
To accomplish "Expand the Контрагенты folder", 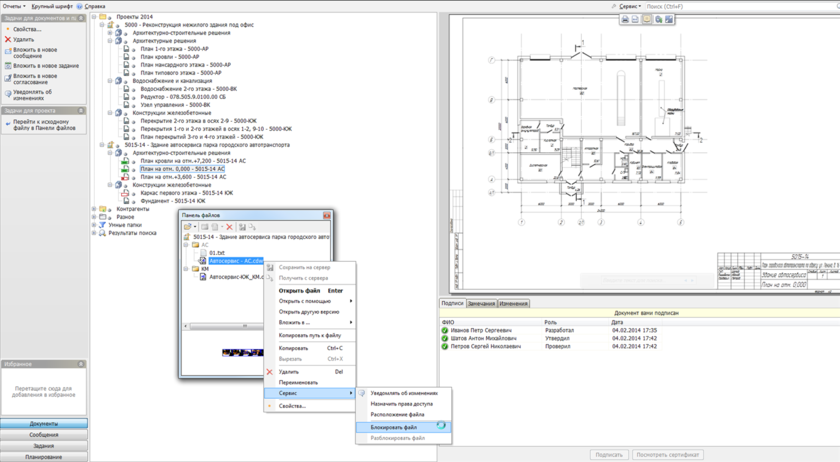I will [x=95, y=209].
